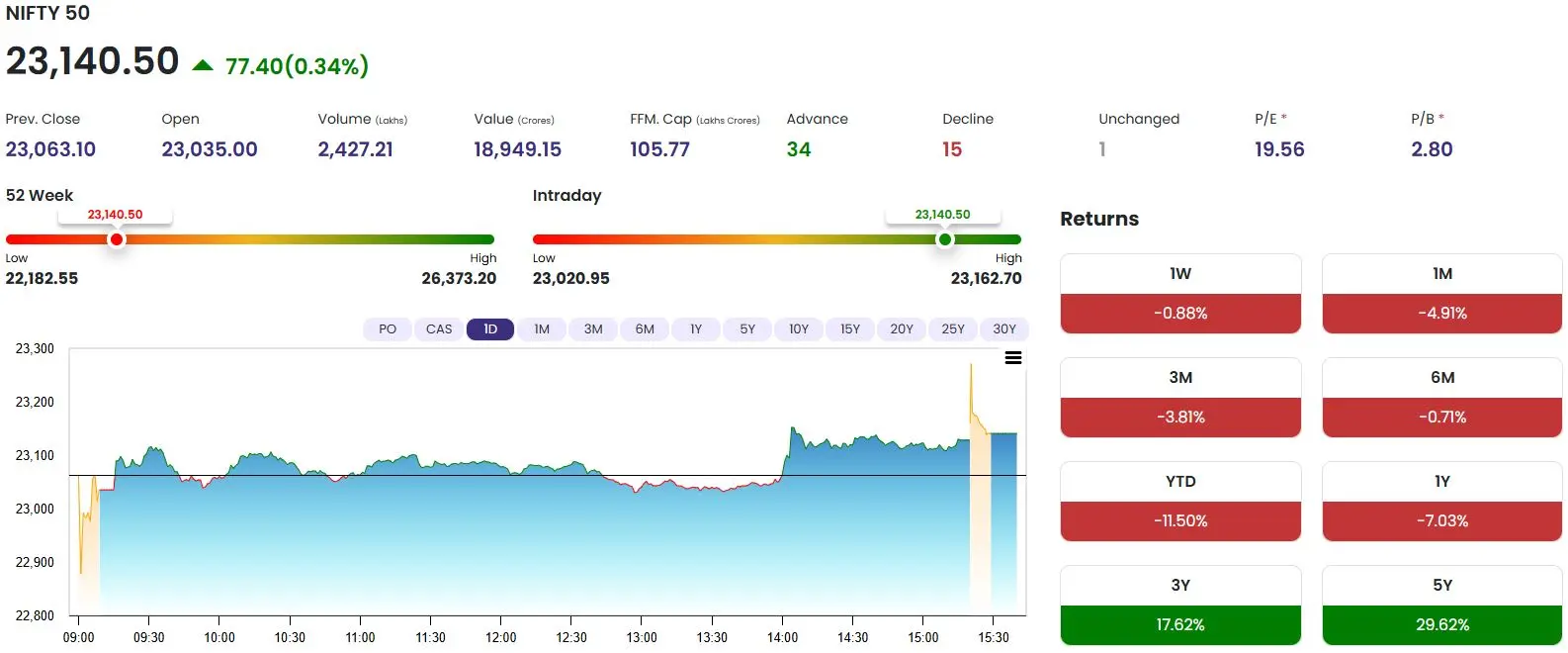The width and height of the screenshot is (1568, 653).
Task: Click the YTD returns card showing -11.50%
Action: pos(1180,502)
